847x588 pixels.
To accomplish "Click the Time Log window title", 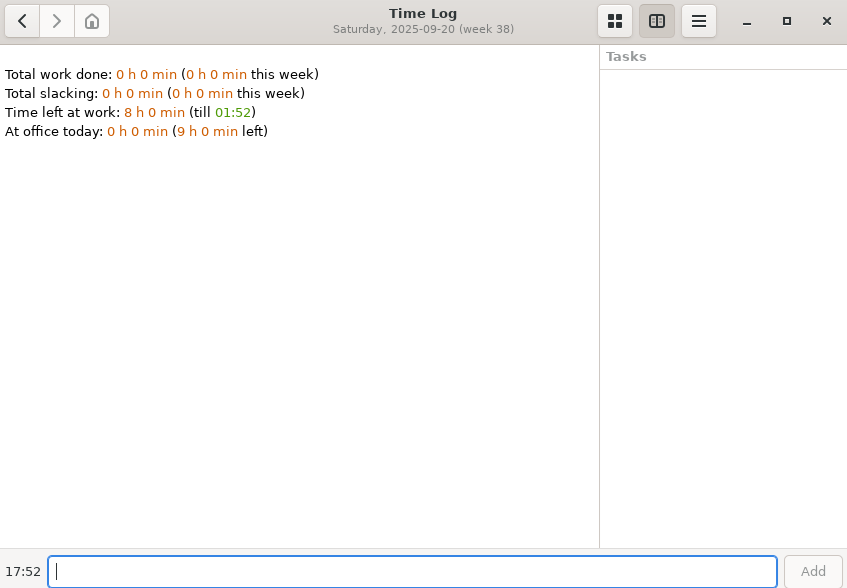I will tap(423, 13).
